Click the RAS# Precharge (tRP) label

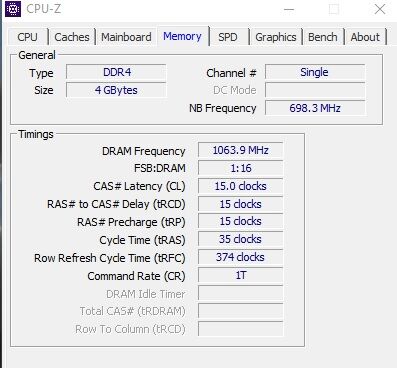tap(131, 222)
